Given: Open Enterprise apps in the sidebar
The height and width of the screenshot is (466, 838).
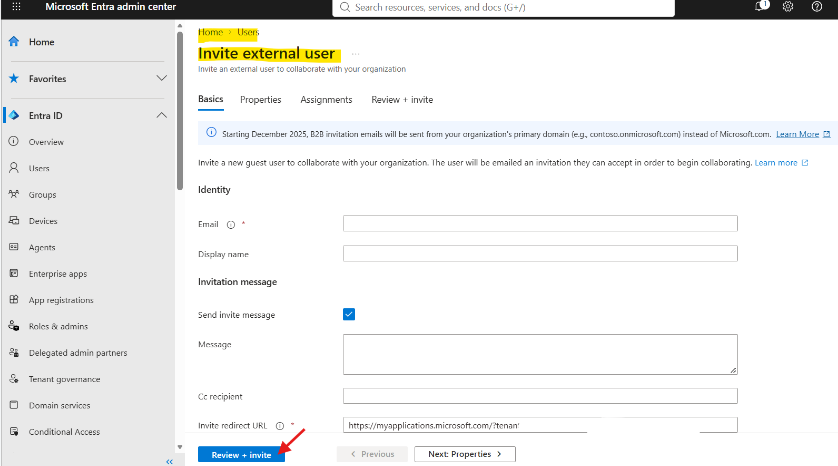Looking at the screenshot, I should pos(58,274).
